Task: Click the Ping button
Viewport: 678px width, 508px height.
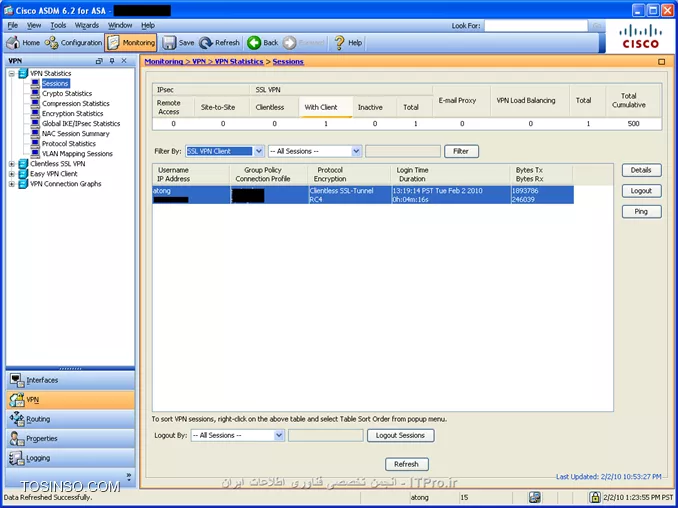Action: pos(641,211)
